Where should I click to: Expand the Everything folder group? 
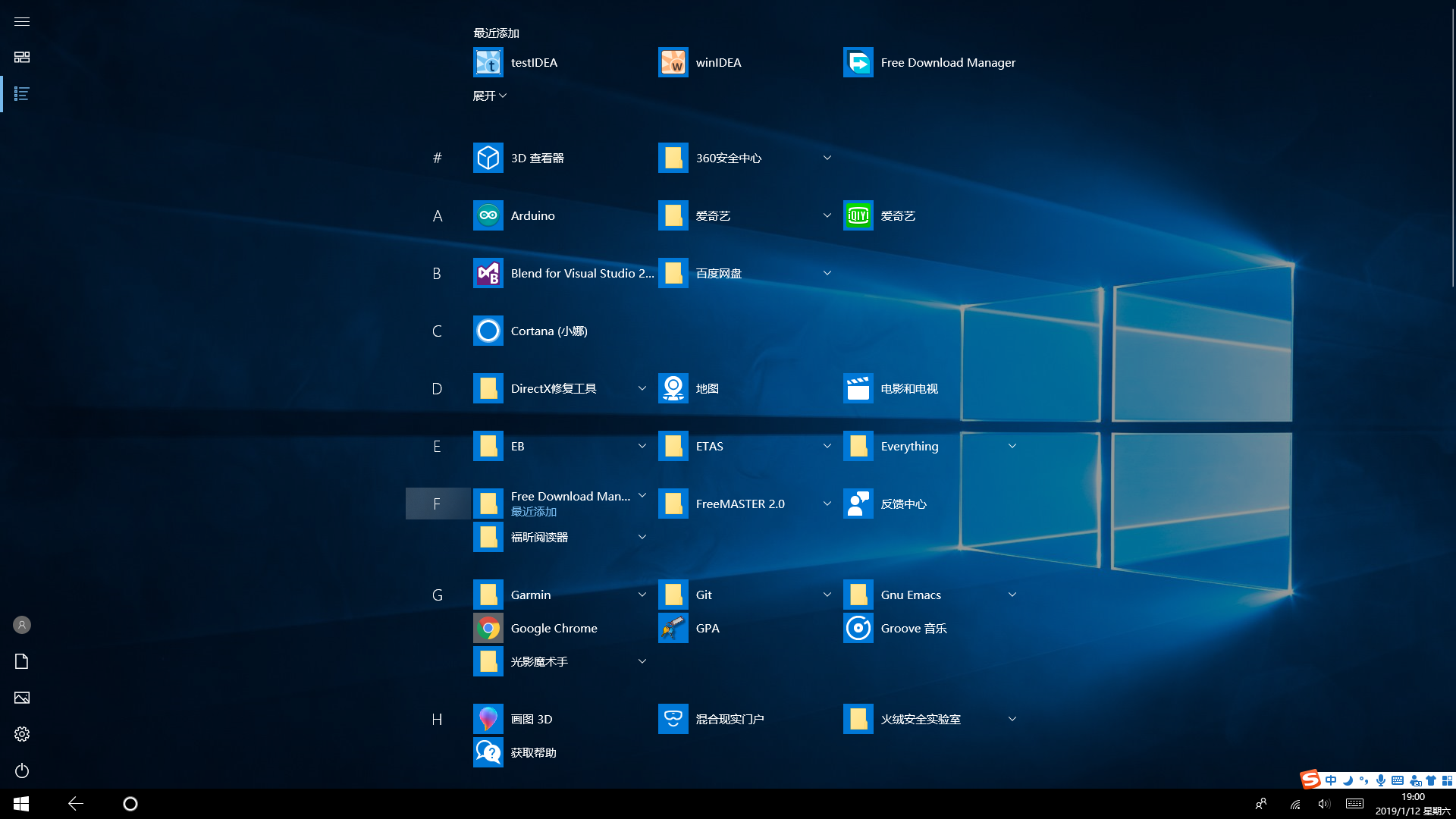pos(1011,446)
